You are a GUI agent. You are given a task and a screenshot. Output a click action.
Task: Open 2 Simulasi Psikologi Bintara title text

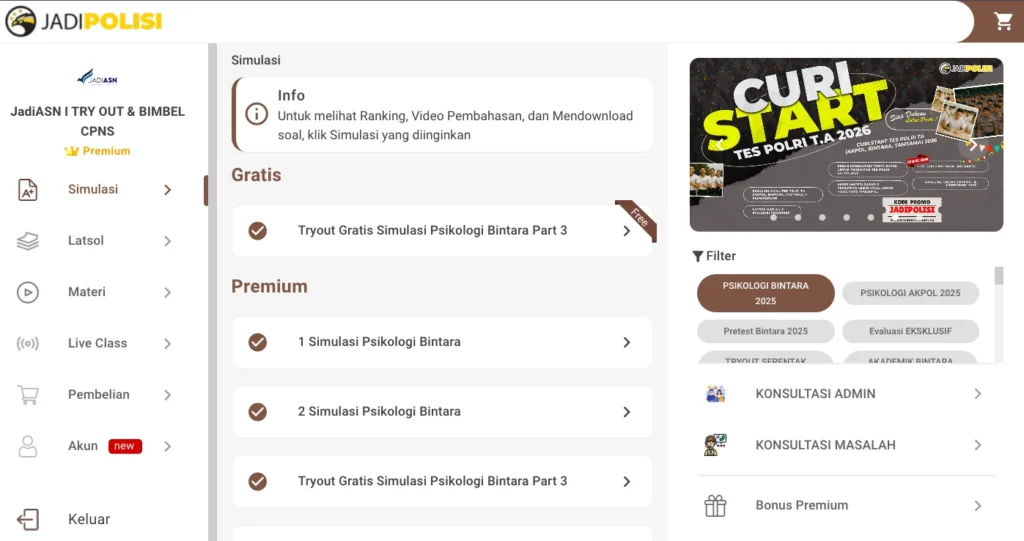click(379, 412)
